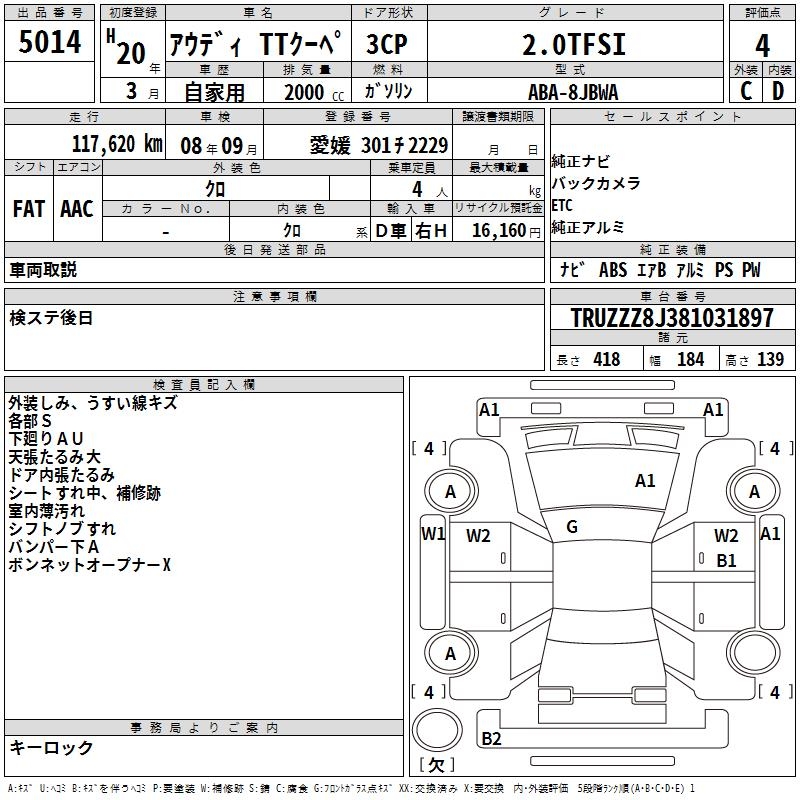Click the air conditioner value AAC
The height and width of the screenshot is (800, 800).
tap(77, 209)
